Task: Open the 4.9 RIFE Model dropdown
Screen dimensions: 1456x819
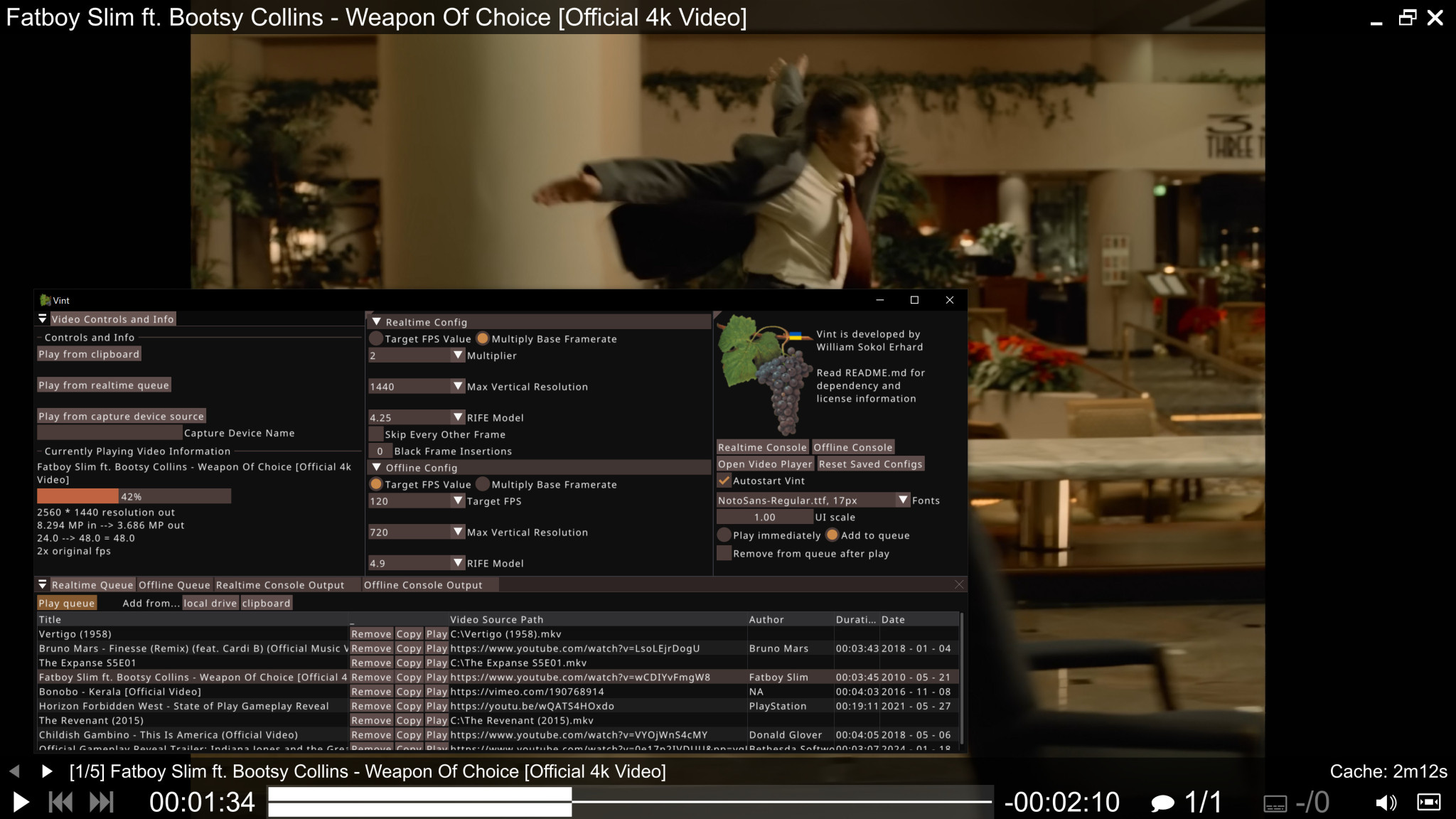Action: coord(459,562)
